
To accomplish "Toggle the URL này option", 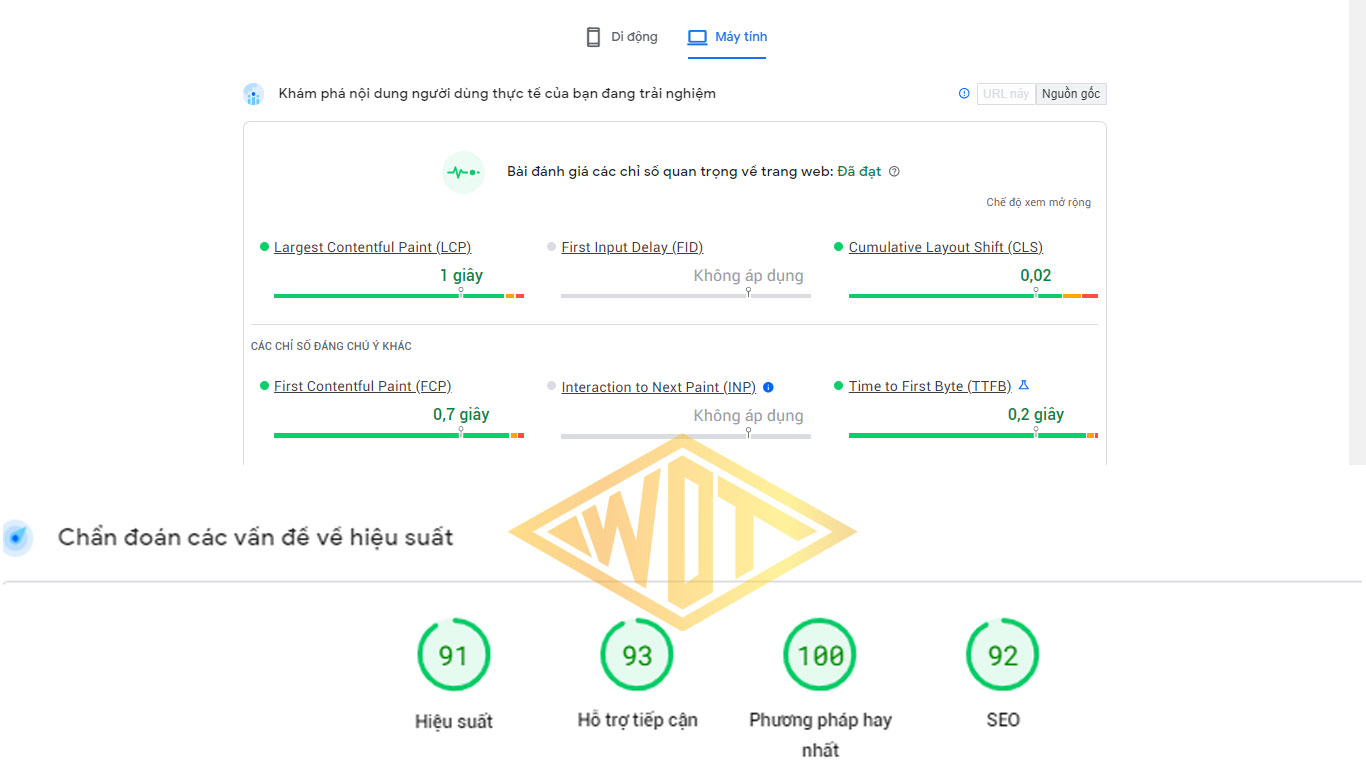I will (x=1006, y=94).
